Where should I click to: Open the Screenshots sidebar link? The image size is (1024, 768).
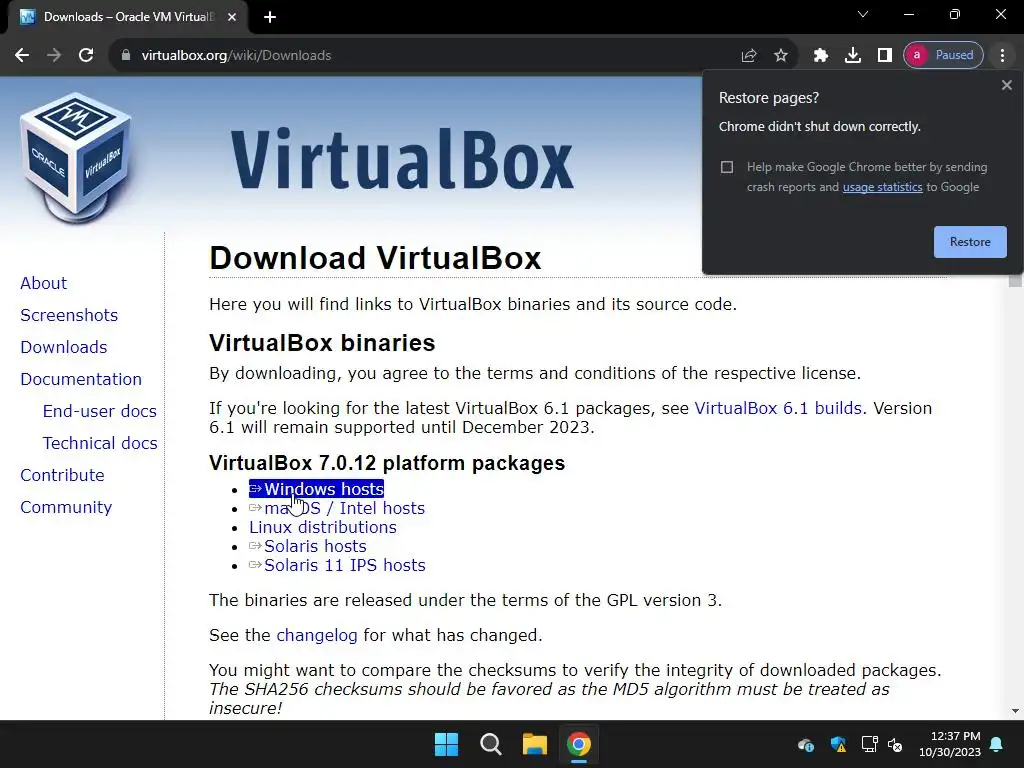(x=69, y=315)
